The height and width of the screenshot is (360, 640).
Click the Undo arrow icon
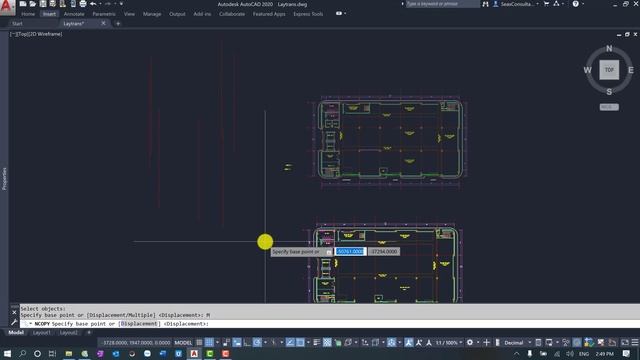93,4
